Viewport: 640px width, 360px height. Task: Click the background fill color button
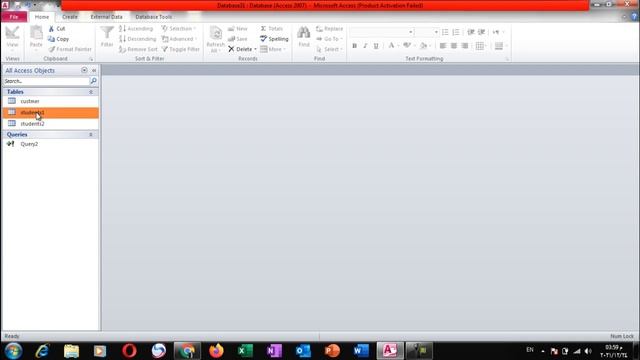(423, 46)
